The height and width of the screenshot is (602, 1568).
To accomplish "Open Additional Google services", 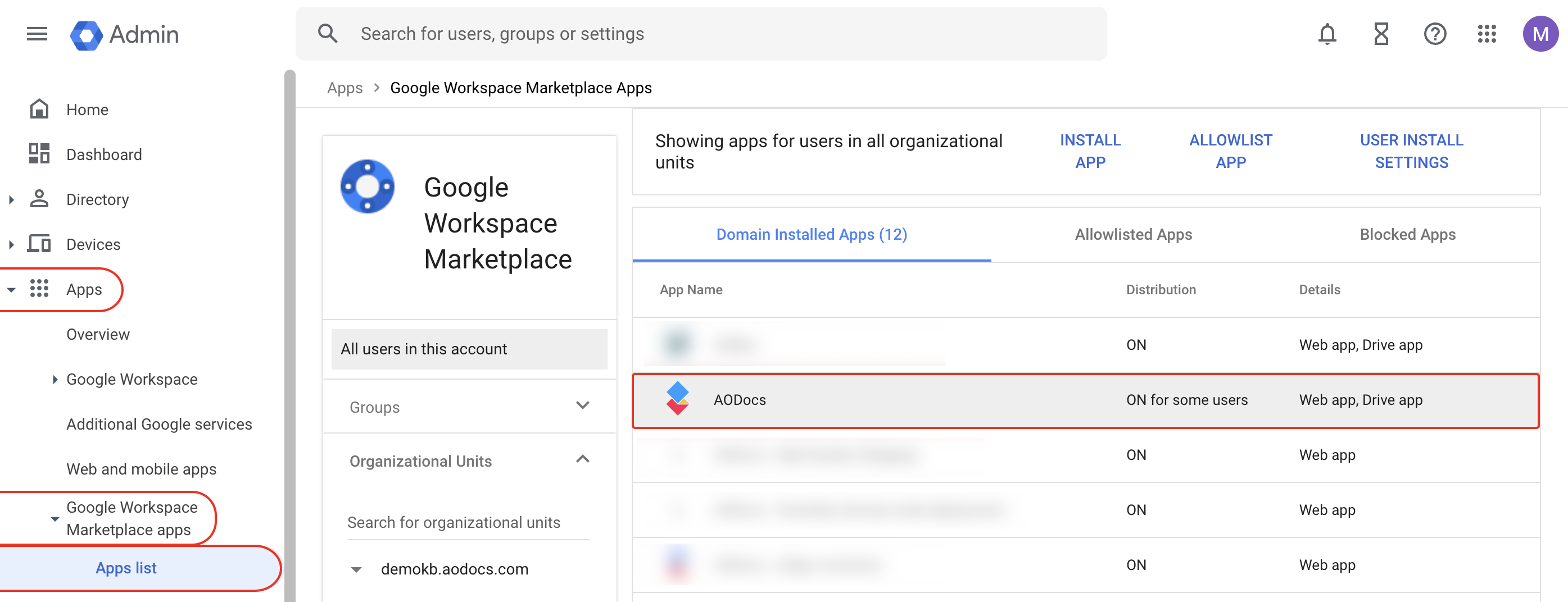I will click(x=159, y=424).
